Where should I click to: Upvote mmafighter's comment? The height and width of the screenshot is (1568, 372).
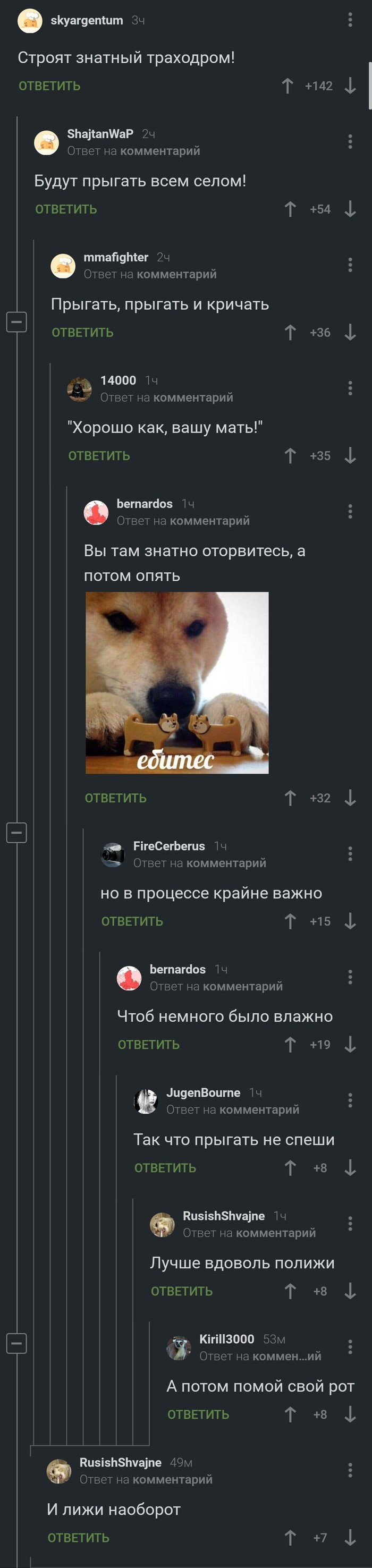(290, 332)
